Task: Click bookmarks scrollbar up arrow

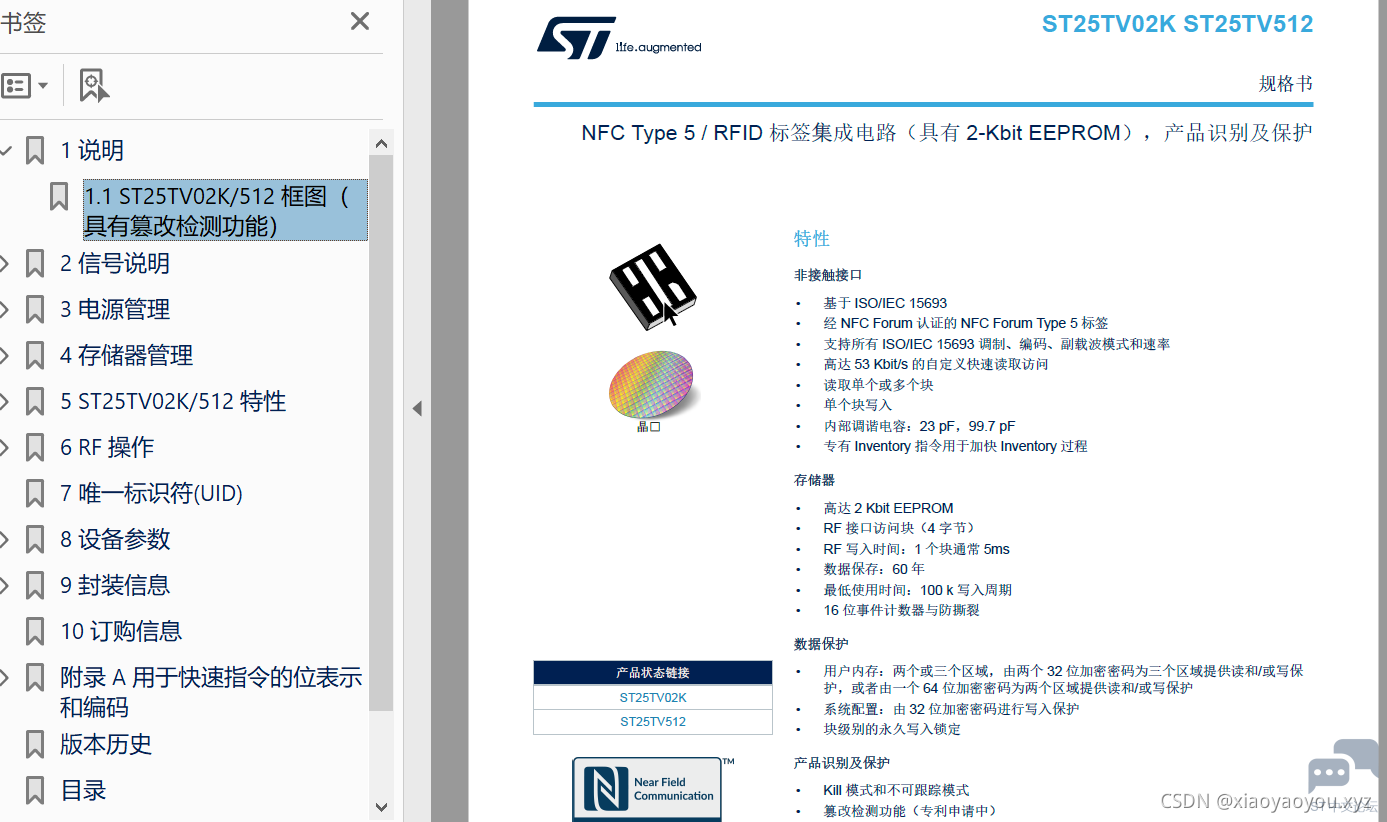Action: click(x=381, y=144)
